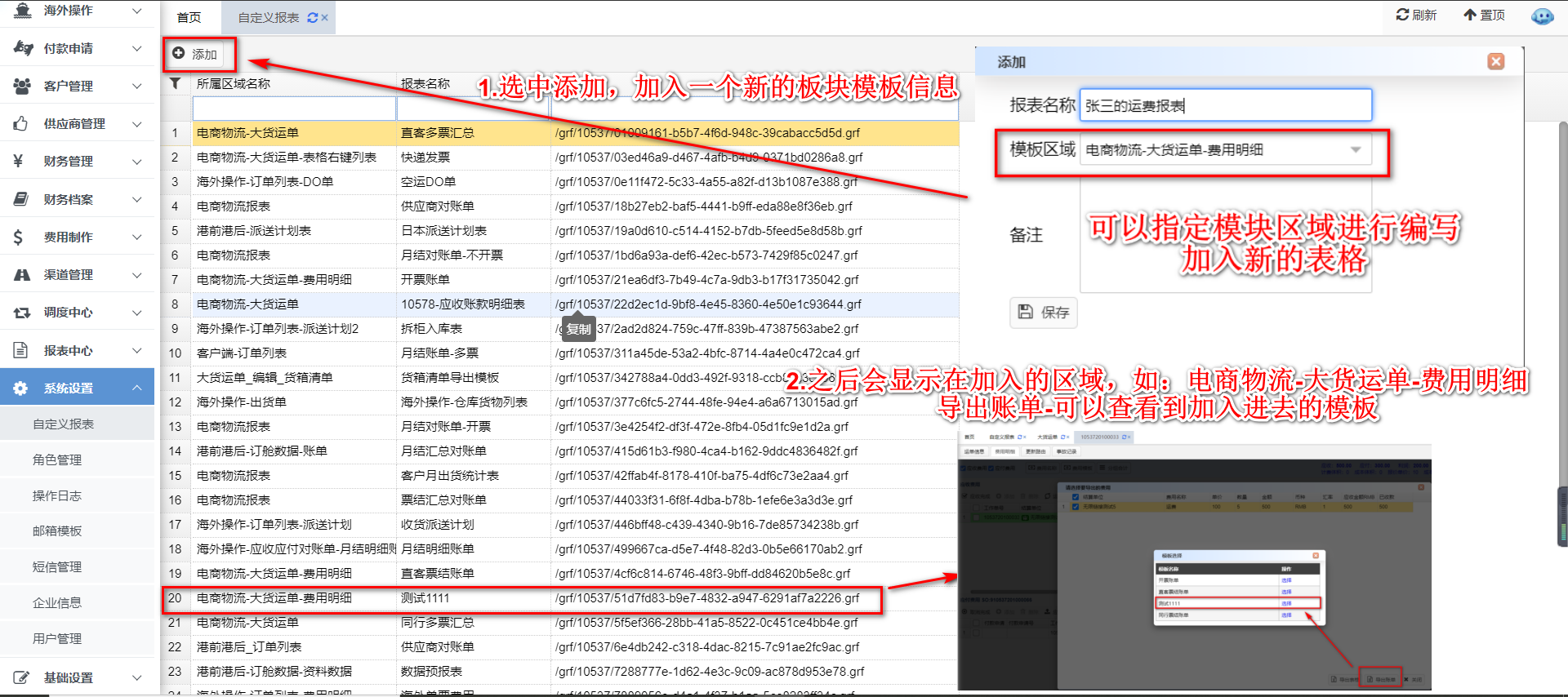The image size is (1568, 697).
Task: Select the 快递发票 row
Action: pos(560,158)
